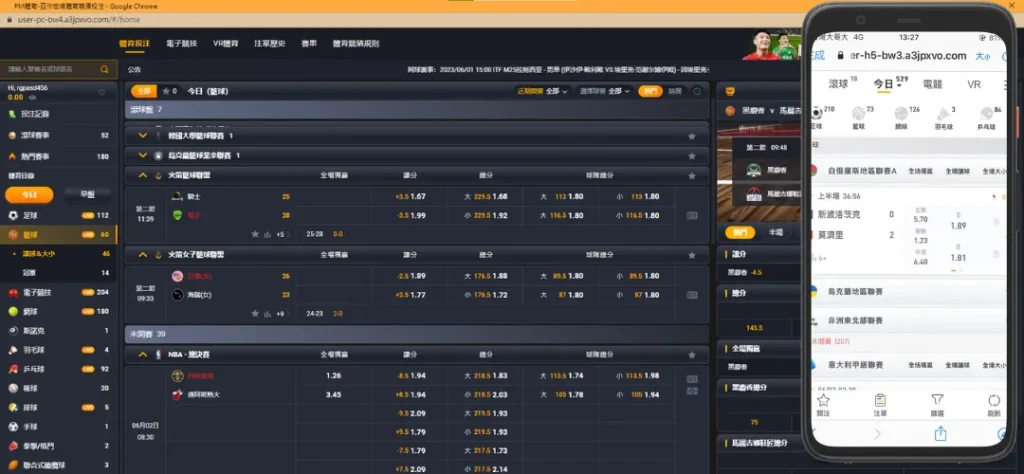
Task: Select the 足球 soccer ball sidebar icon
Action: 12,215
